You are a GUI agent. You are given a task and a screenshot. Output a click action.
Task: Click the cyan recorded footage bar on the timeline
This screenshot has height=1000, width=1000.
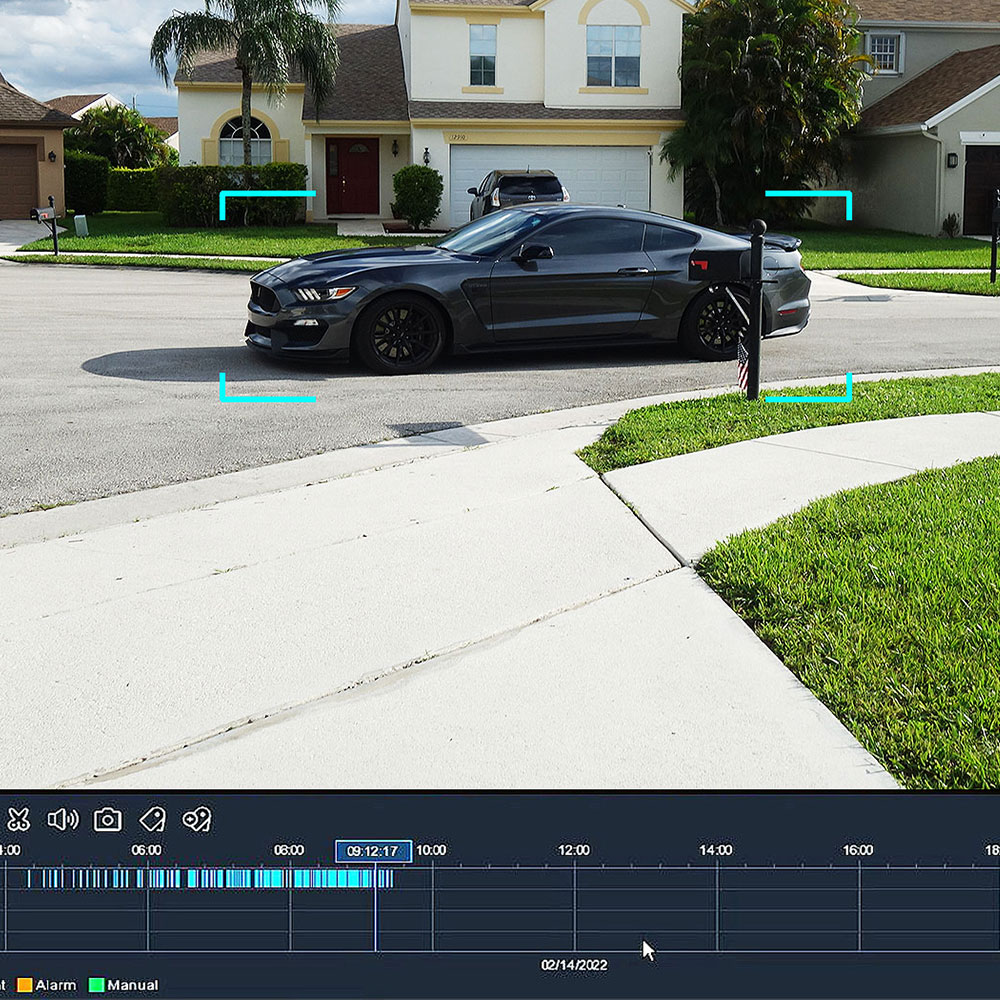pyautogui.click(x=210, y=879)
